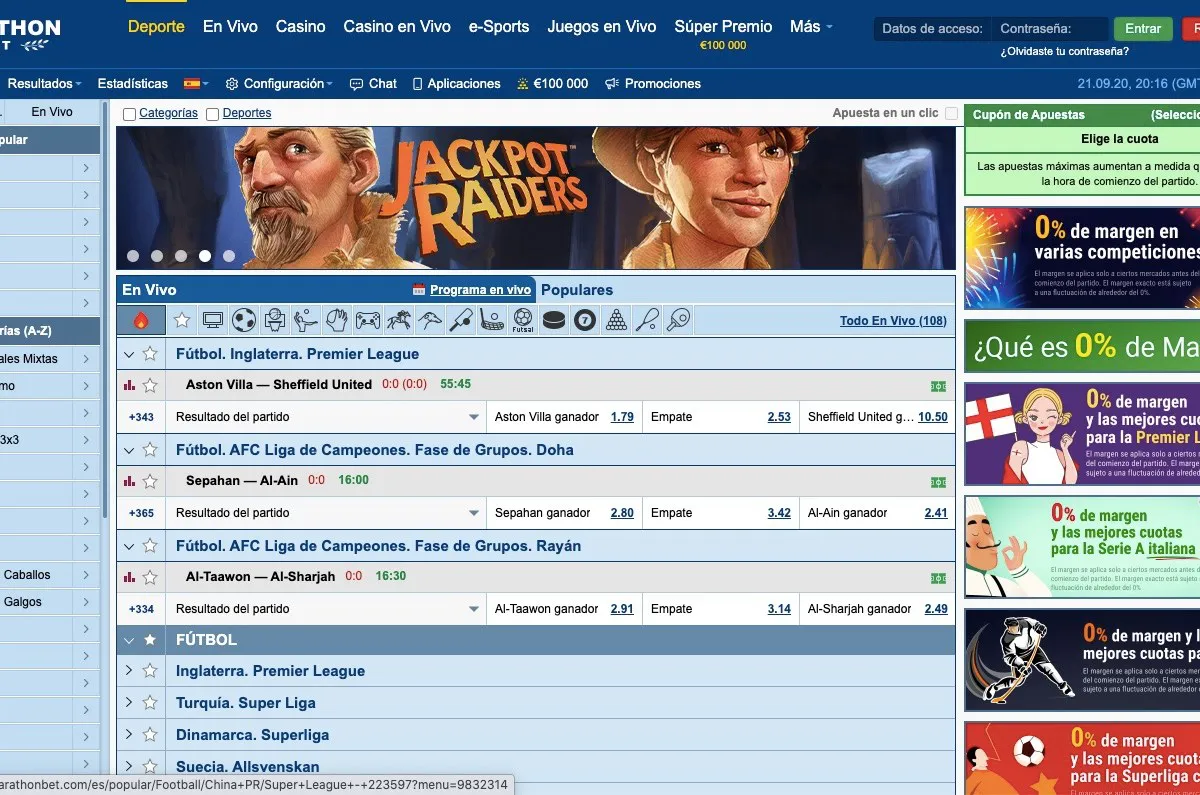Select the squash racket sport icon
1200x795 pixels.
pyautogui.click(x=647, y=320)
